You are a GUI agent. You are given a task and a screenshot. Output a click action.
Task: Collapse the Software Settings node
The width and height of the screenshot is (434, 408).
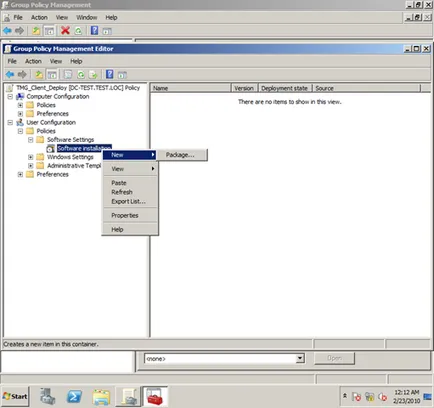(x=31, y=140)
